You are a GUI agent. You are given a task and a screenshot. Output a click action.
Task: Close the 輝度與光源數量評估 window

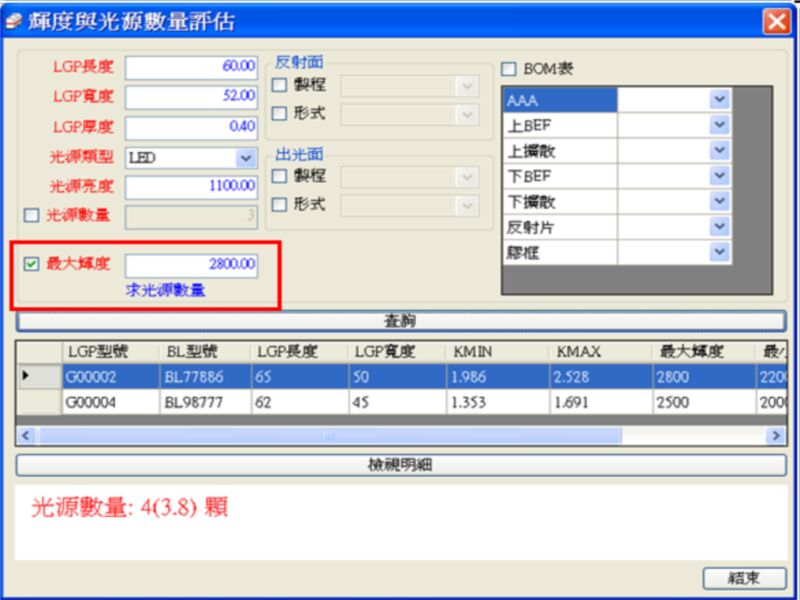click(x=776, y=21)
